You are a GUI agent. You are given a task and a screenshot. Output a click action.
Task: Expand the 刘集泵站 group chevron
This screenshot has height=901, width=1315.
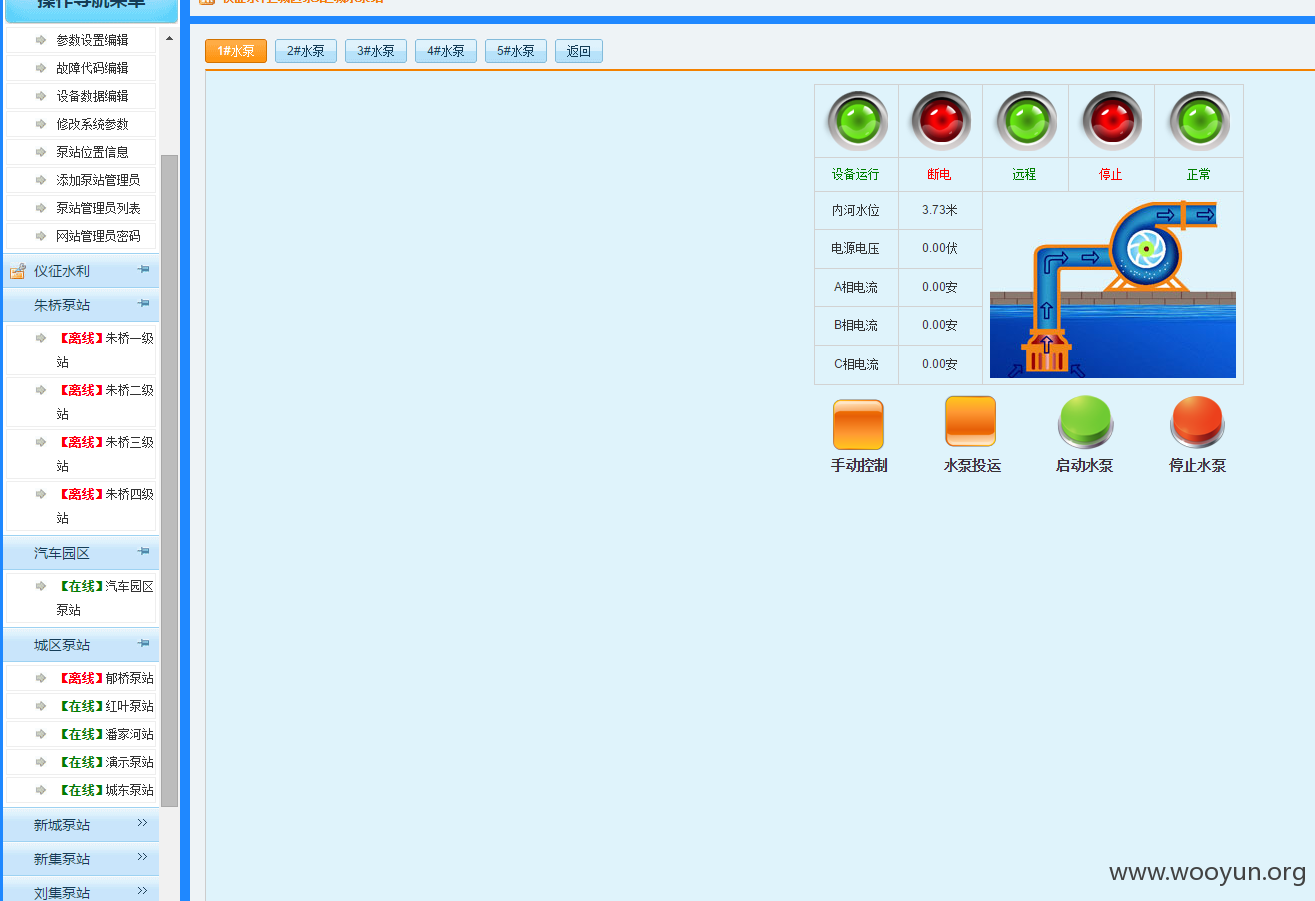pyautogui.click(x=142, y=891)
